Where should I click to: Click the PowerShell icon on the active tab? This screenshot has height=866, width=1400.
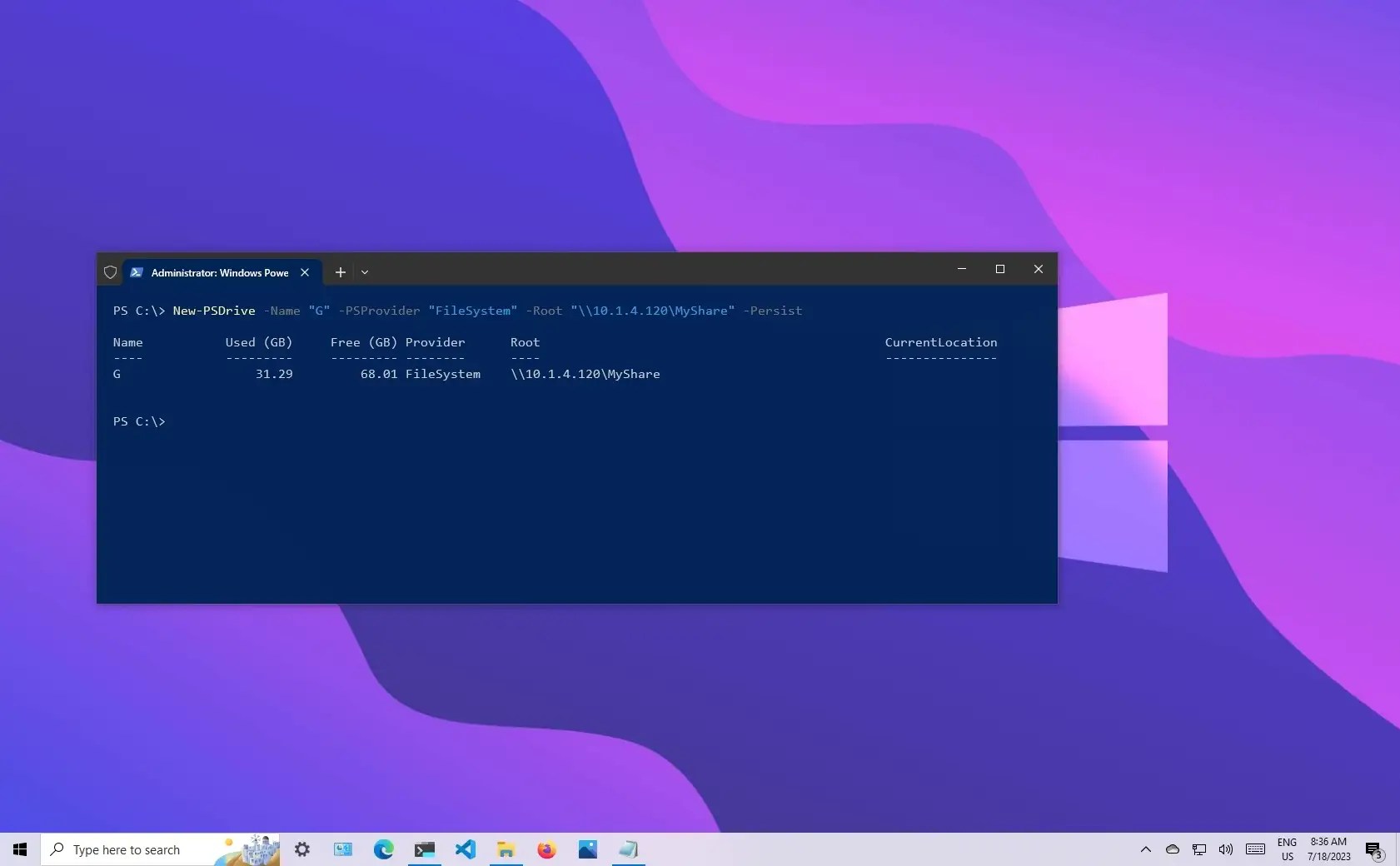[x=137, y=272]
